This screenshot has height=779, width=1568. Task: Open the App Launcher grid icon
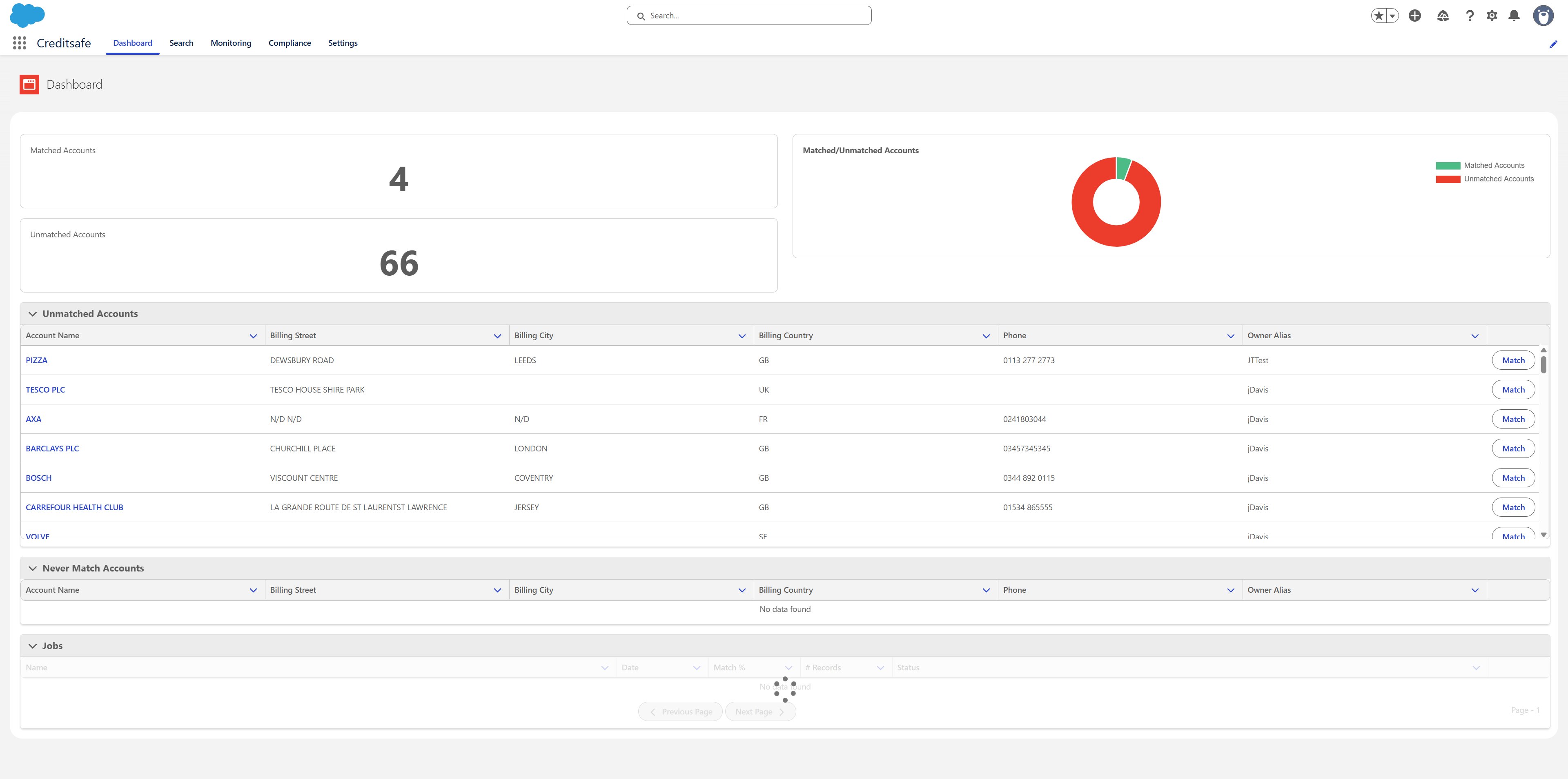point(20,42)
